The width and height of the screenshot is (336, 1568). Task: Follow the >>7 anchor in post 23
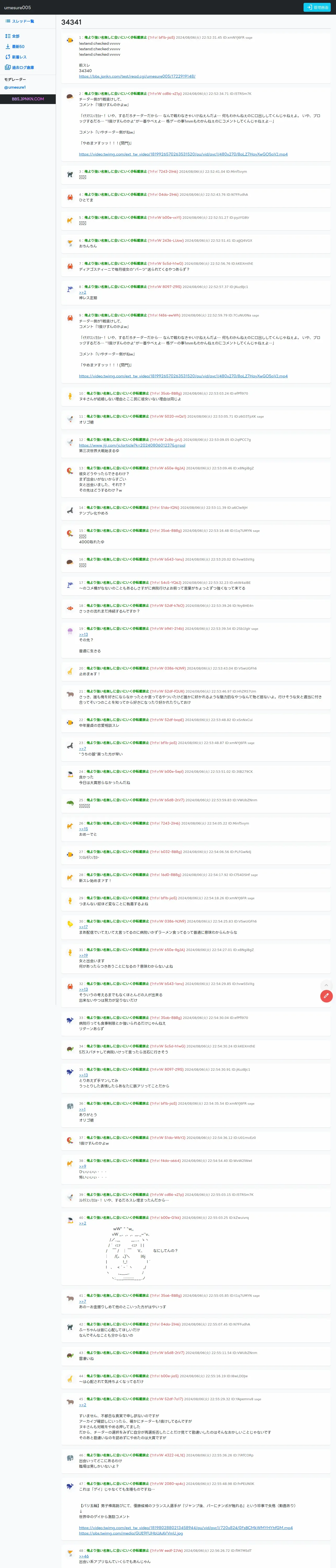[82, 749]
